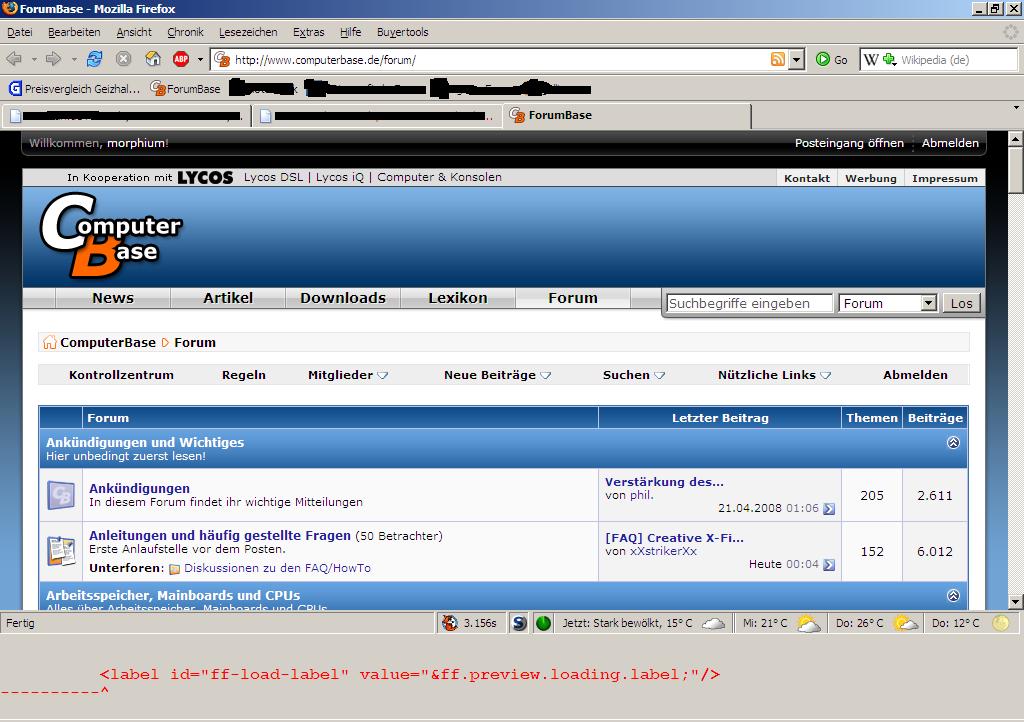Stop loading with the stop icon
This screenshot has height=722, width=1024.
coord(123,59)
